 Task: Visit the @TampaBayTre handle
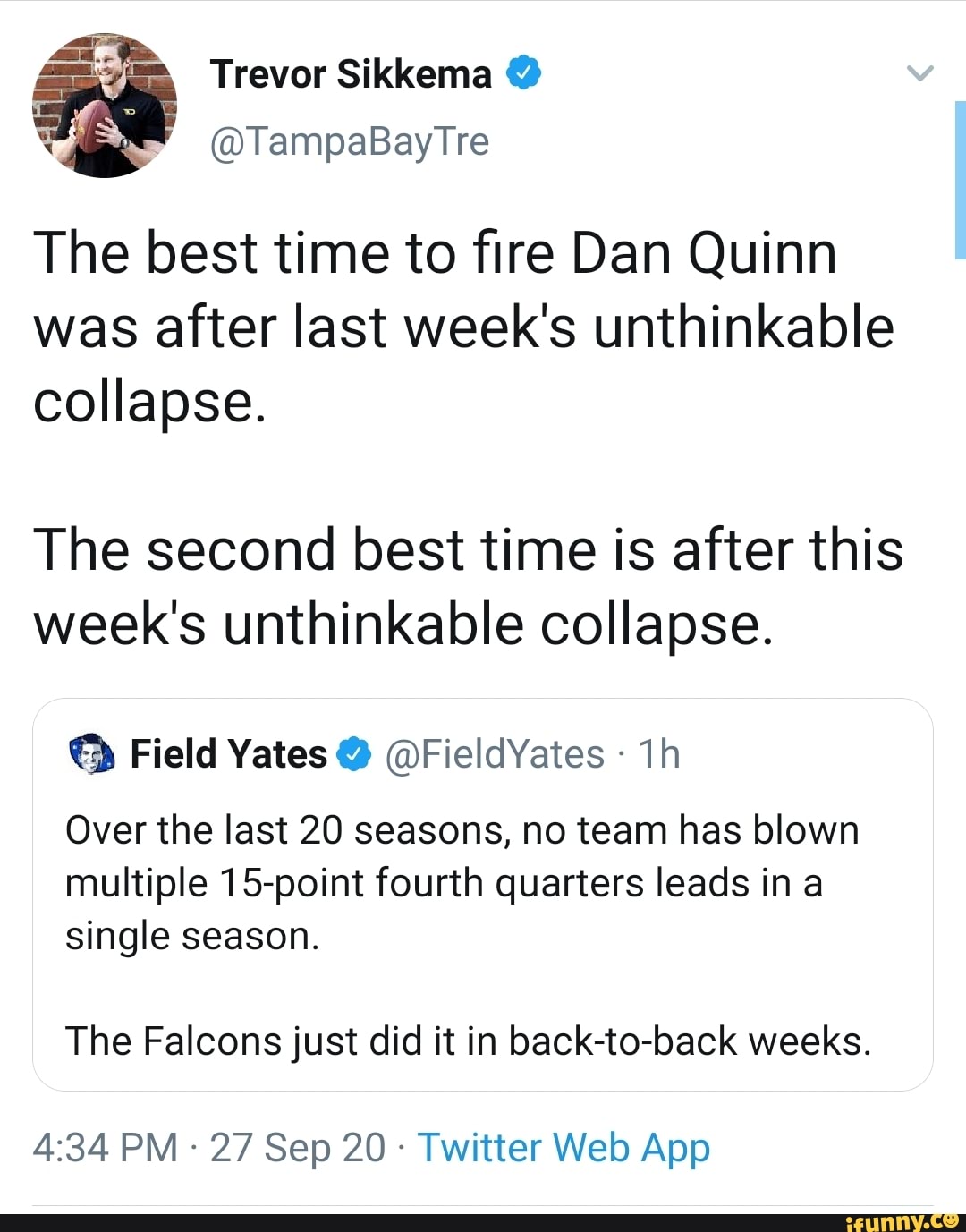point(350,141)
